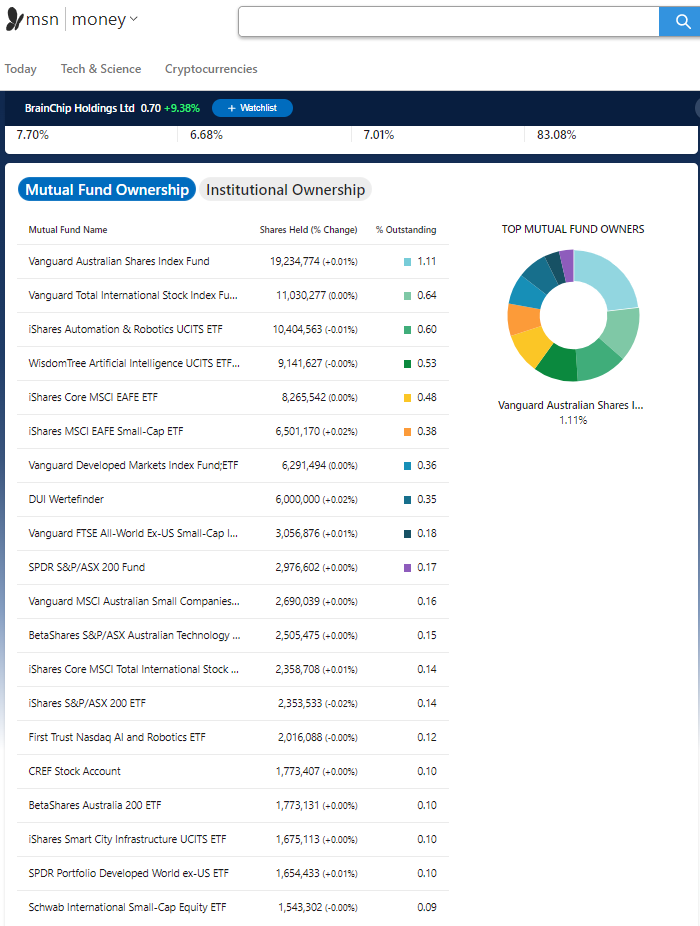
Task: Click the +9.38% price change
Action: pyautogui.click(x=182, y=108)
